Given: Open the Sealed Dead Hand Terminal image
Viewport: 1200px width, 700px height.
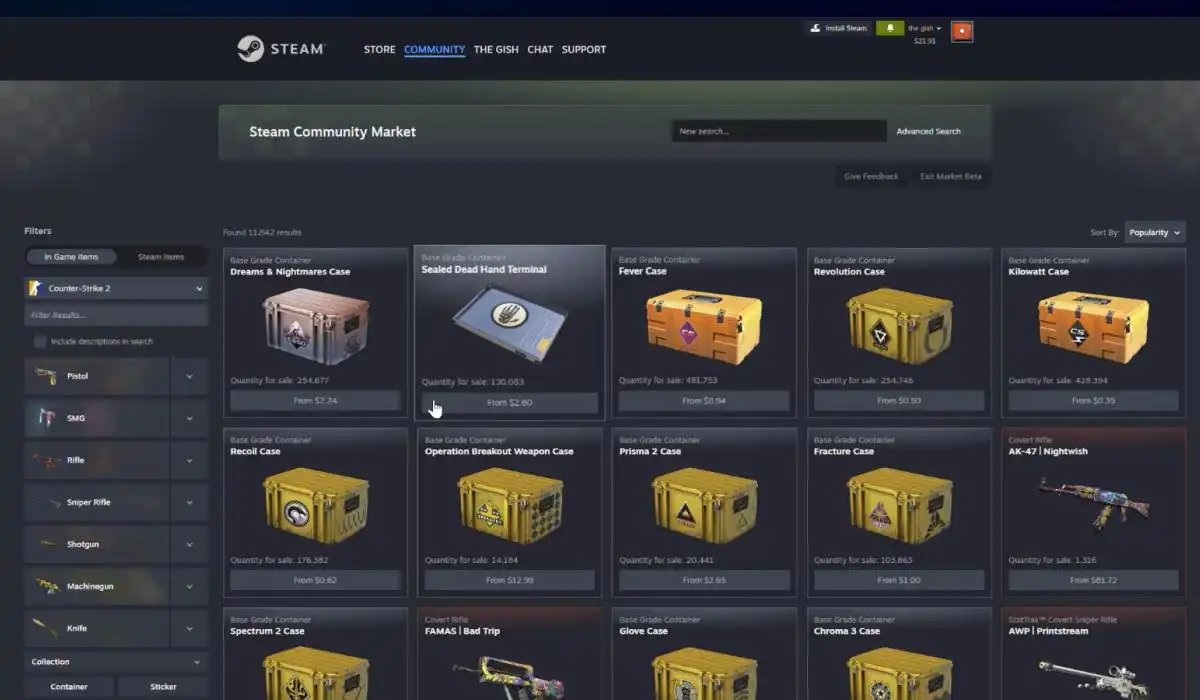Looking at the screenshot, I should (509, 324).
